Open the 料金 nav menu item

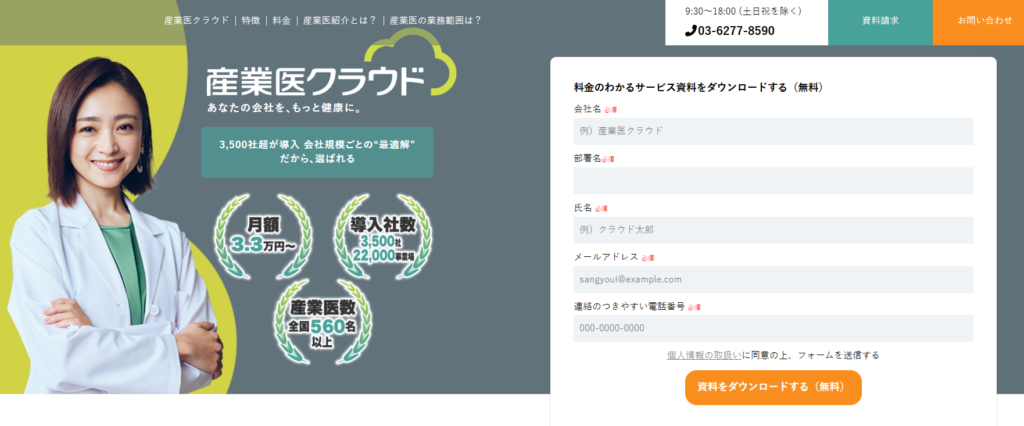[281, 20]
